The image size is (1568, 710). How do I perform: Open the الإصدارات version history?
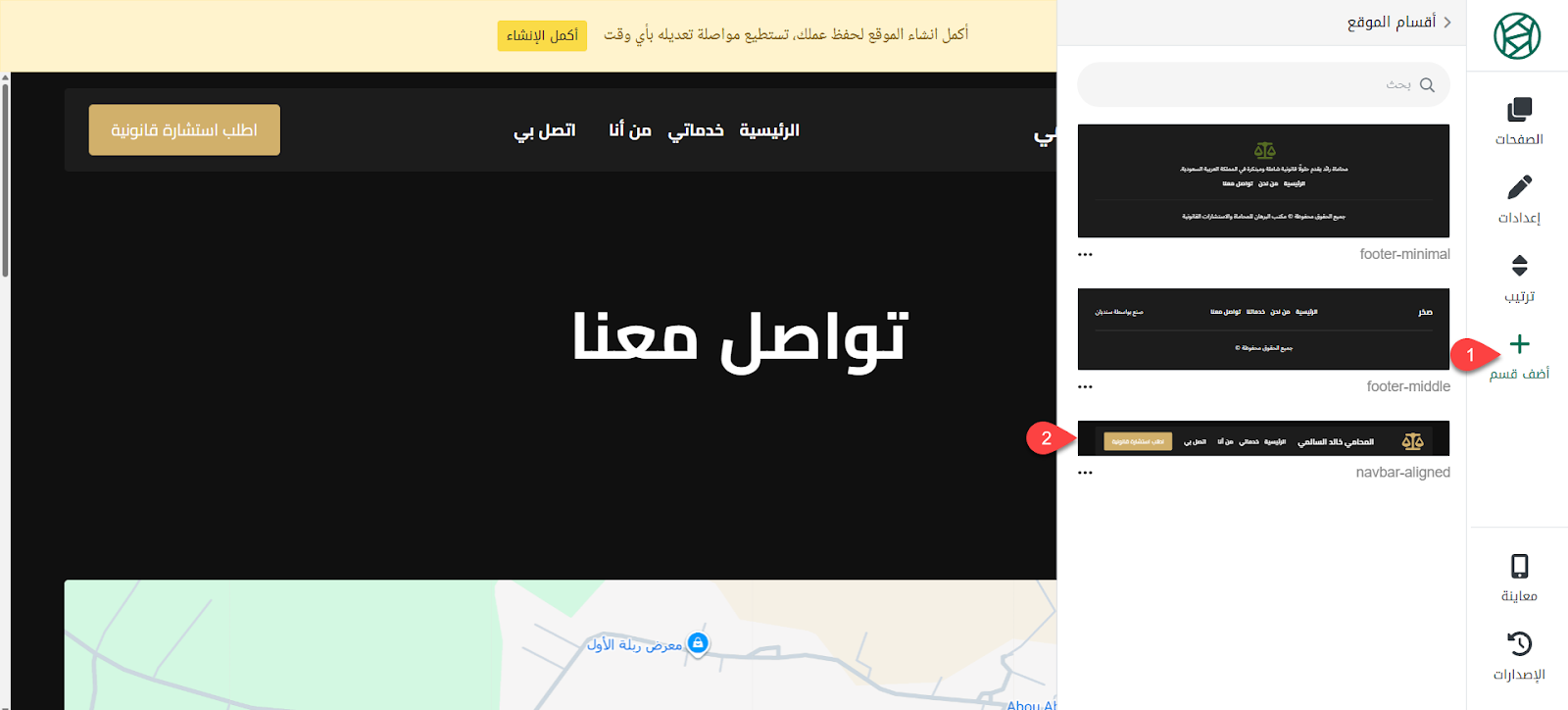tap(1519, 656)
